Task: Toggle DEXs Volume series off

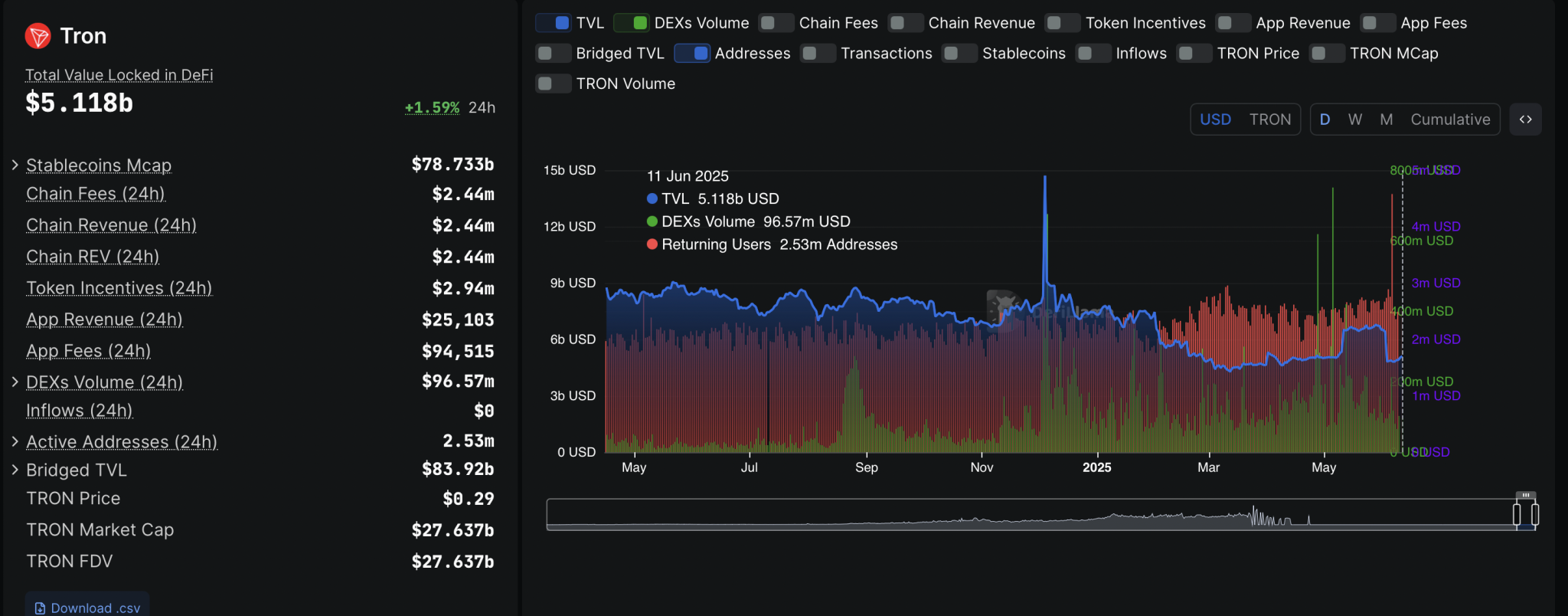Action: click(632, 23)
